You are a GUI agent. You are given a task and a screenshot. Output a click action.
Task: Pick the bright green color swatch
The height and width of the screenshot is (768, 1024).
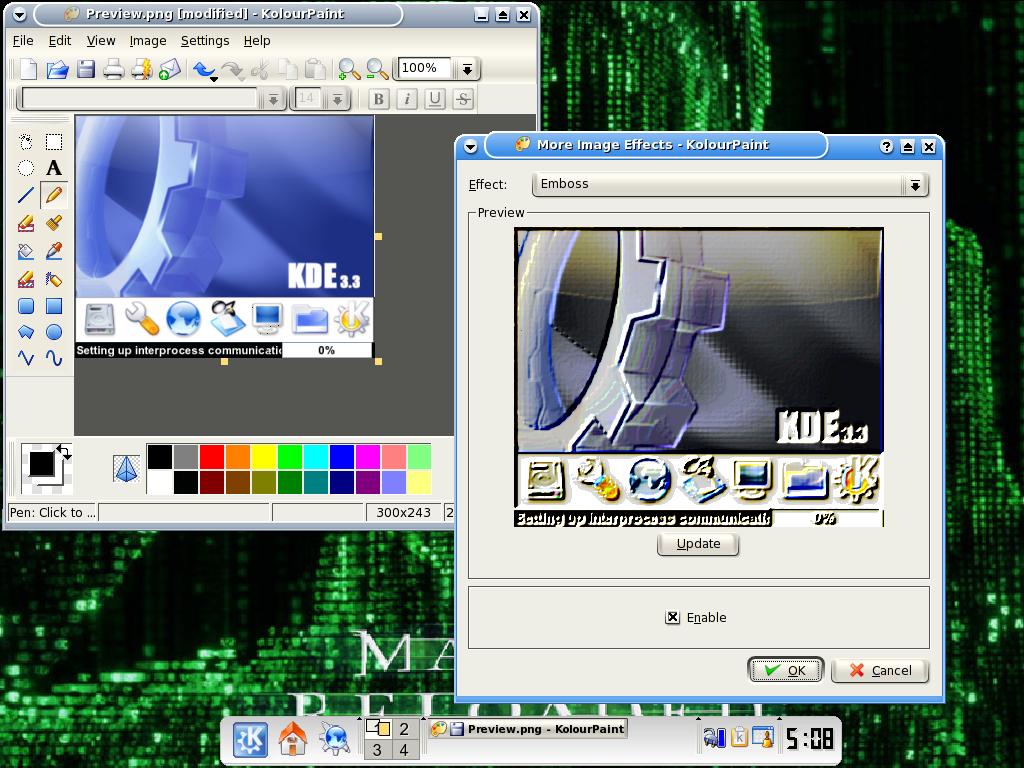(290, 456)
